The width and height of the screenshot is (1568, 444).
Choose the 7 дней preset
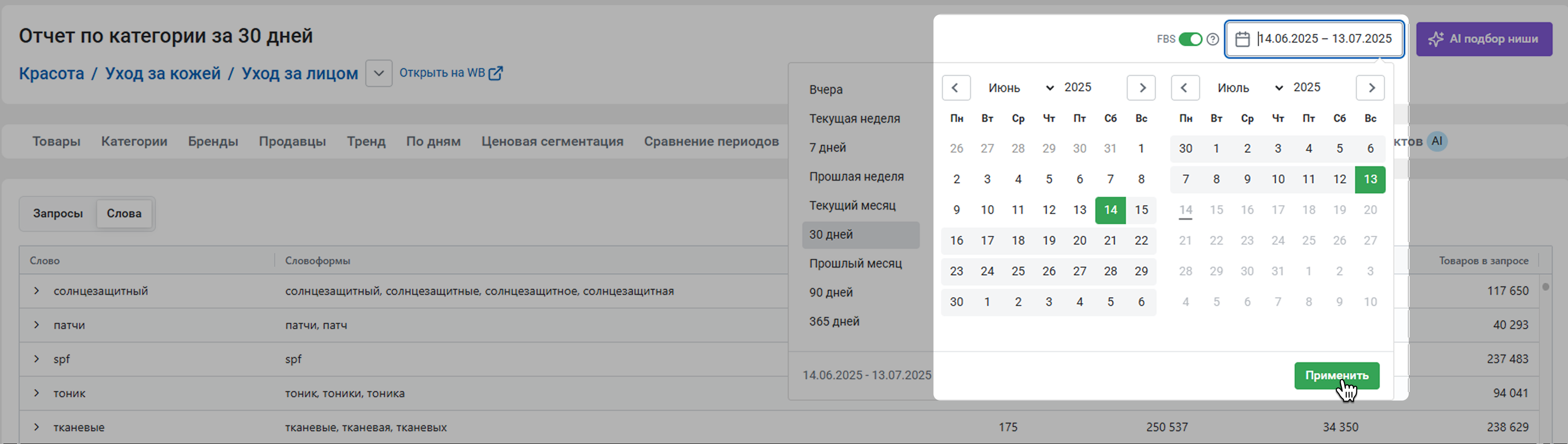(x=861, y=147)
